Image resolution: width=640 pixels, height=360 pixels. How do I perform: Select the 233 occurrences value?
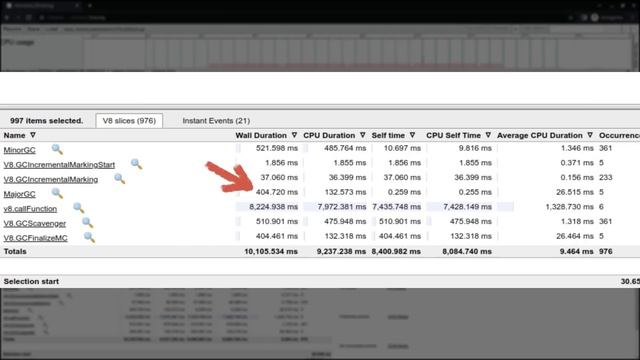tap(606, 178)
